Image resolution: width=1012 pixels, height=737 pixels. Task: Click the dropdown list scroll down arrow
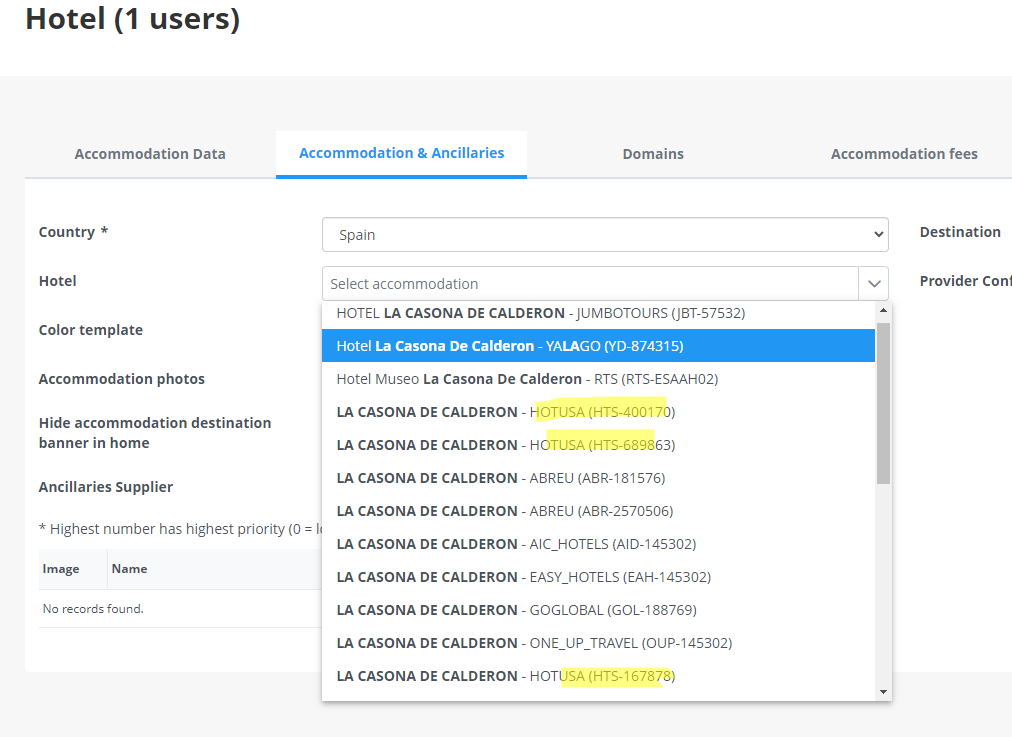pos(883,691)
